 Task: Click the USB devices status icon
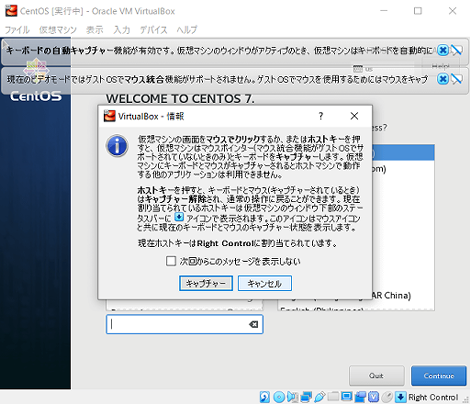pyautogui.click(x=319, y=397)
